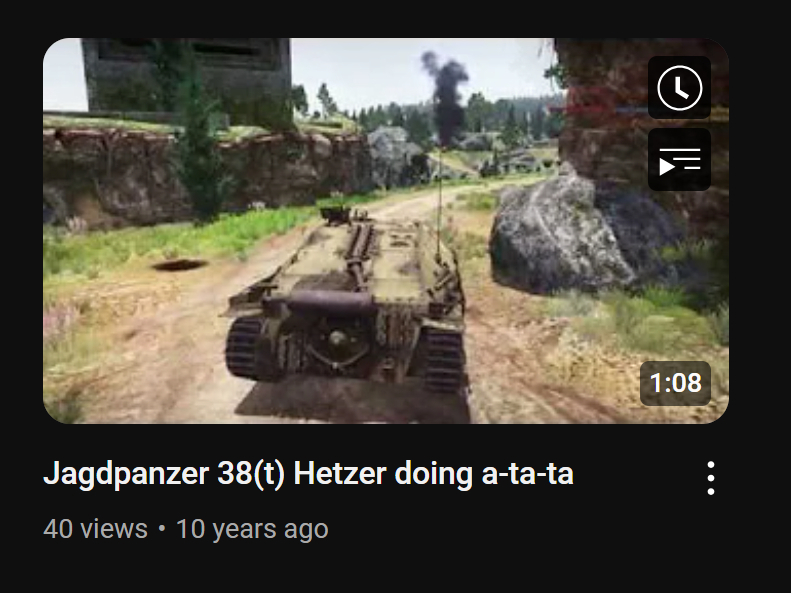This screenshot has width=791, height=593.
Task: Click the 1:08 duration badge
Action: tap(675, 383)
